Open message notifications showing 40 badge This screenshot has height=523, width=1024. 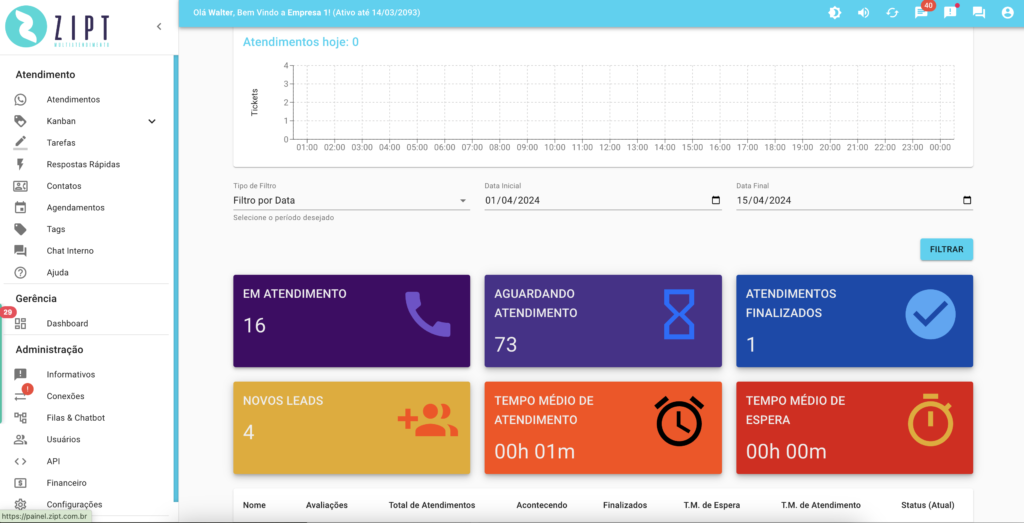pyautogui.click(x=921, y=13)
